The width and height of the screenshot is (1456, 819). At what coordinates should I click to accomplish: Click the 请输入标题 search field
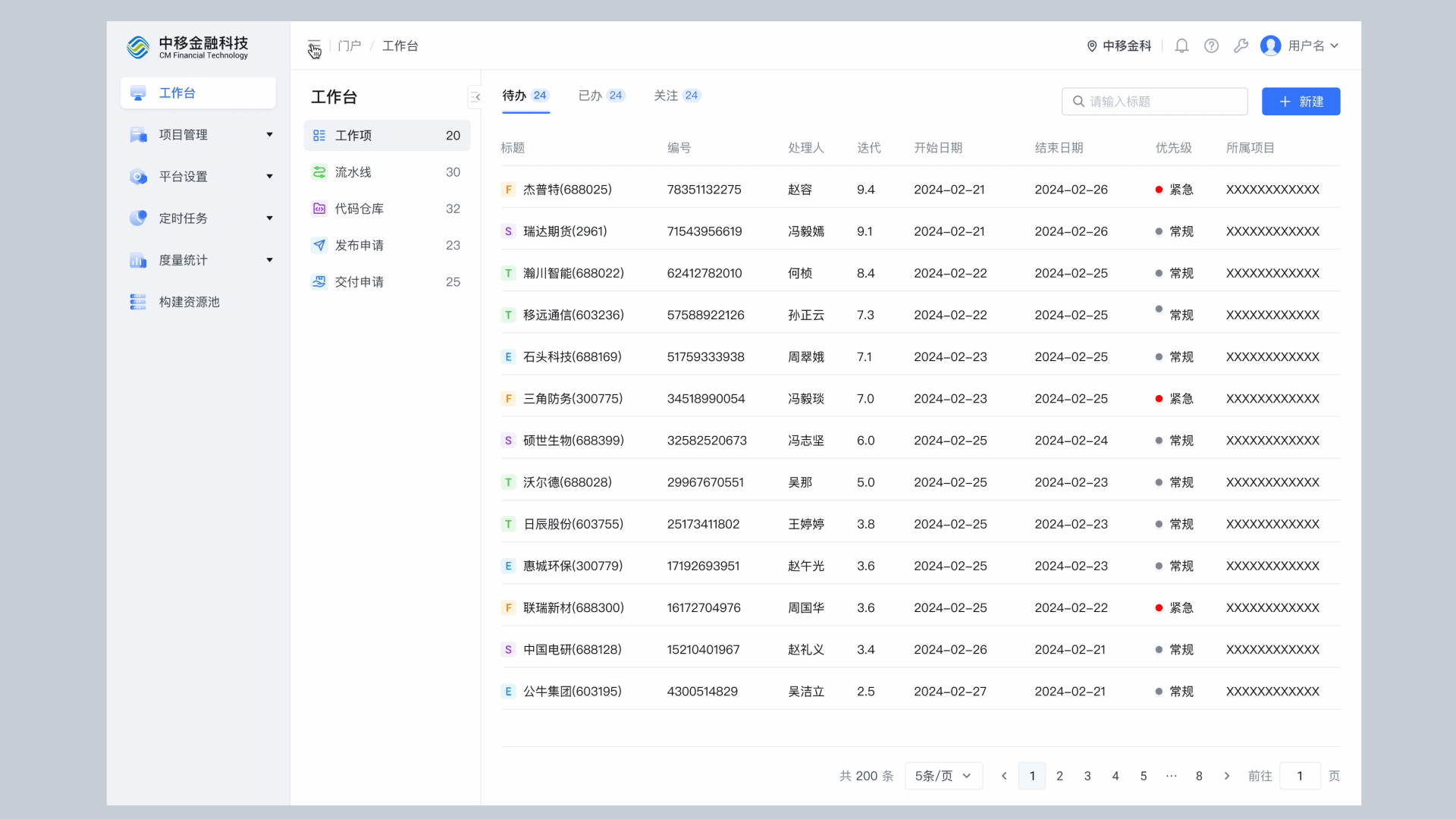(1154, 102)
